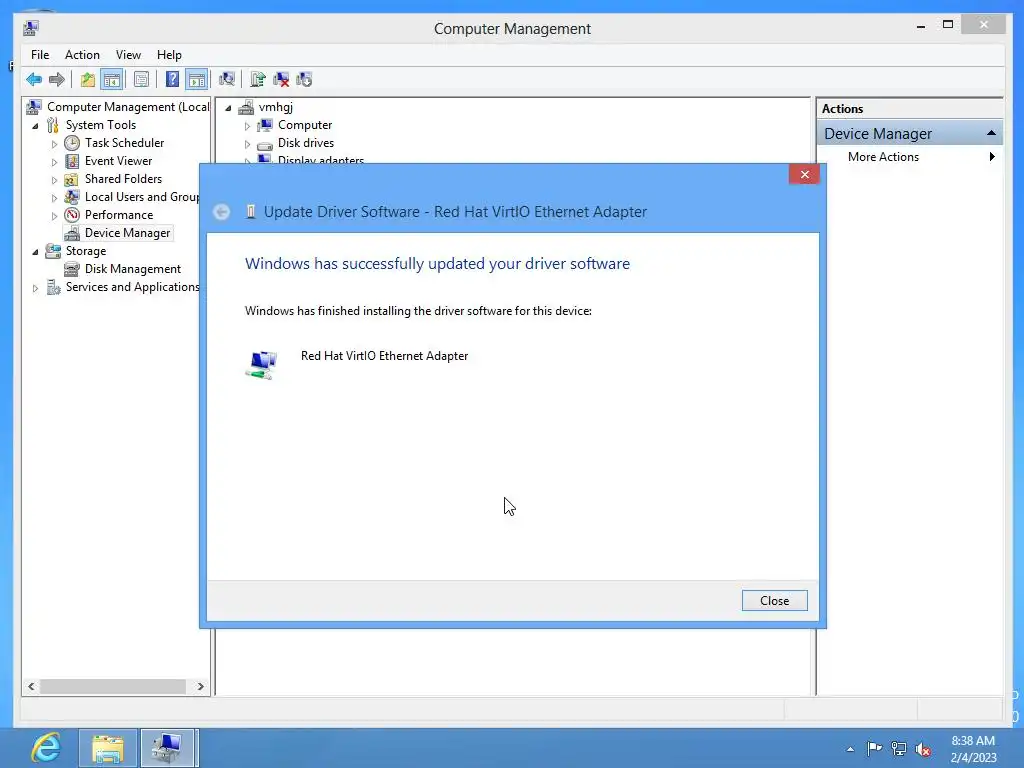Image resolution: width=1024 pixels, height=768 pixels.
Task: Click the Task Scheduler clock icon
Action: point(72,142)
